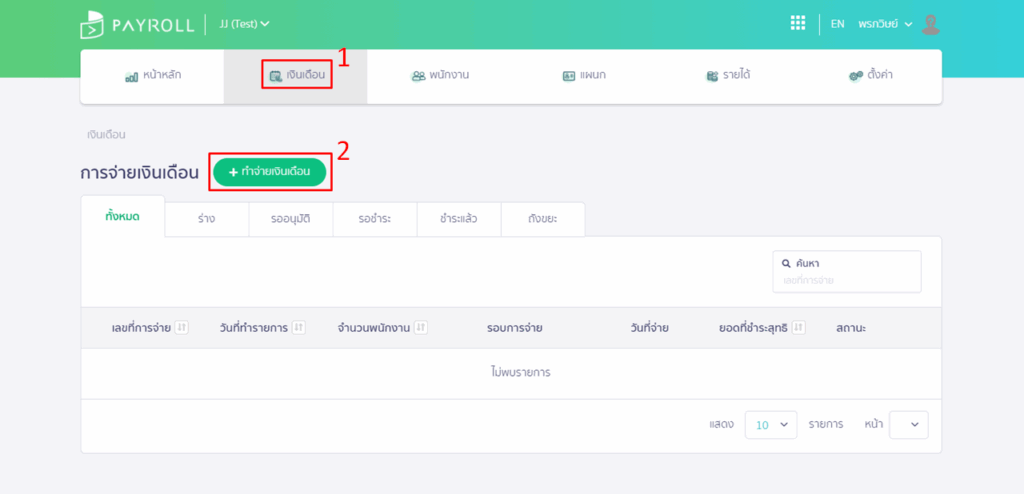This screenshot has width=1024, height=494.
Task: Open the หน้า page number dropdown
Action: [908, 425]
